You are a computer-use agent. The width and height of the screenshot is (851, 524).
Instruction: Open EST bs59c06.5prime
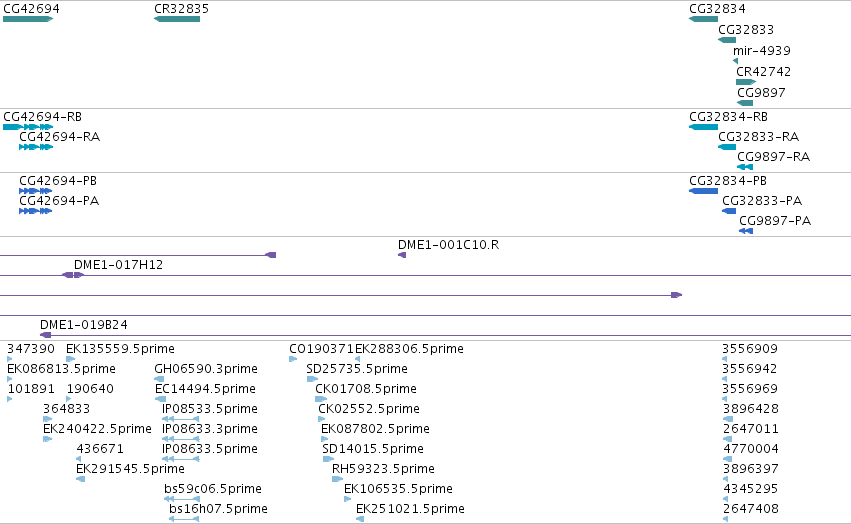(x=182, y=499)
